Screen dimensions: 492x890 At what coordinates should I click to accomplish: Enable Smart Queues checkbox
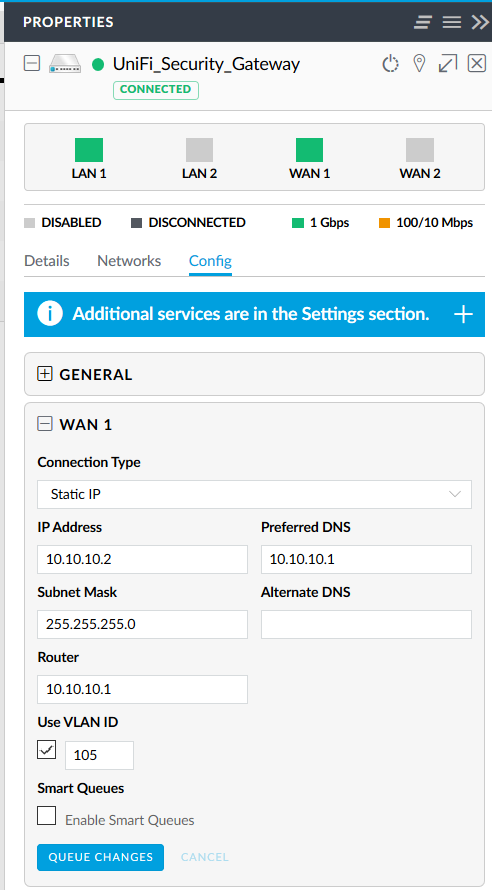47,816
